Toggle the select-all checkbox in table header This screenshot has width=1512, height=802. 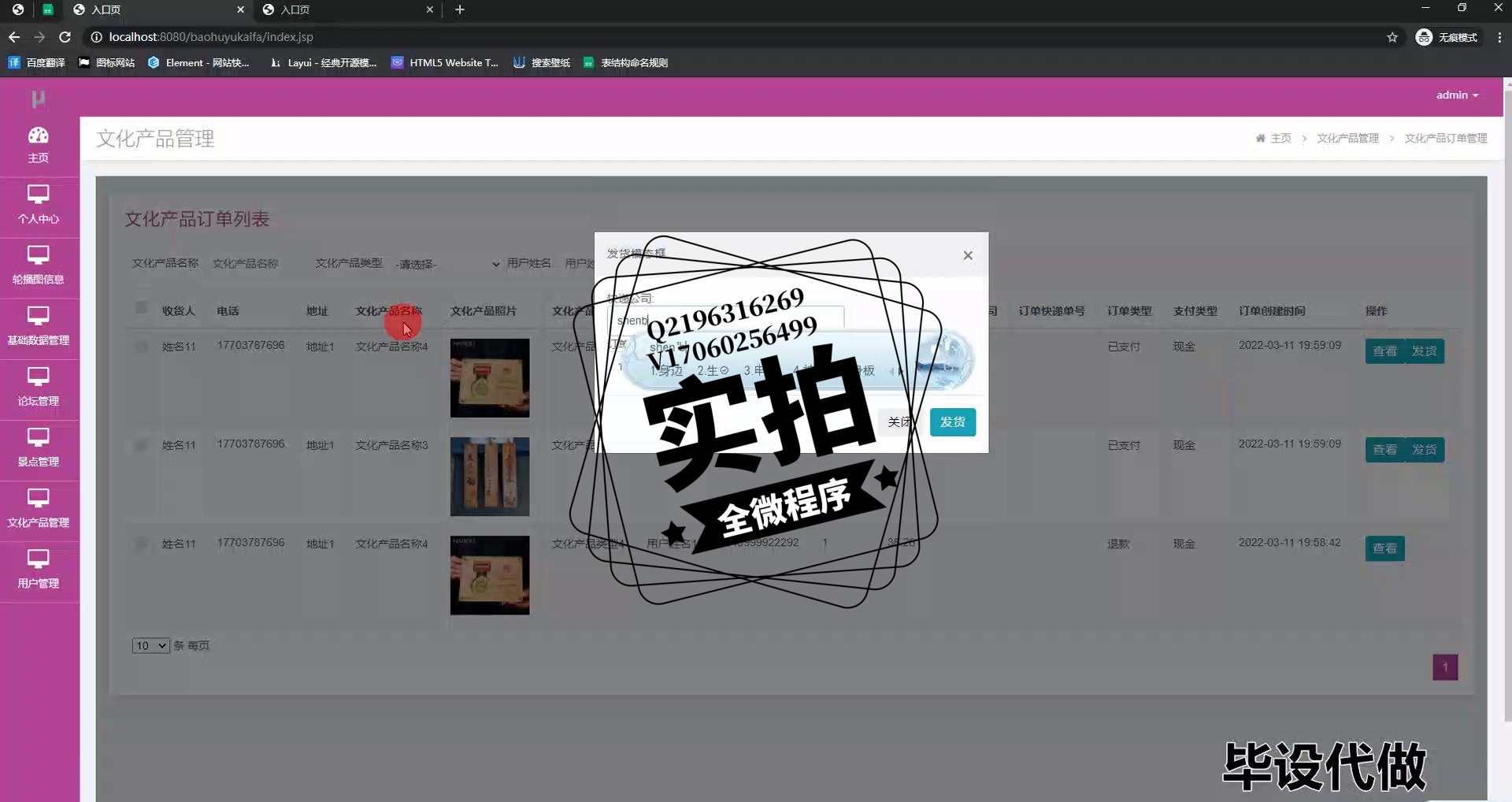(x=141, y=308)
